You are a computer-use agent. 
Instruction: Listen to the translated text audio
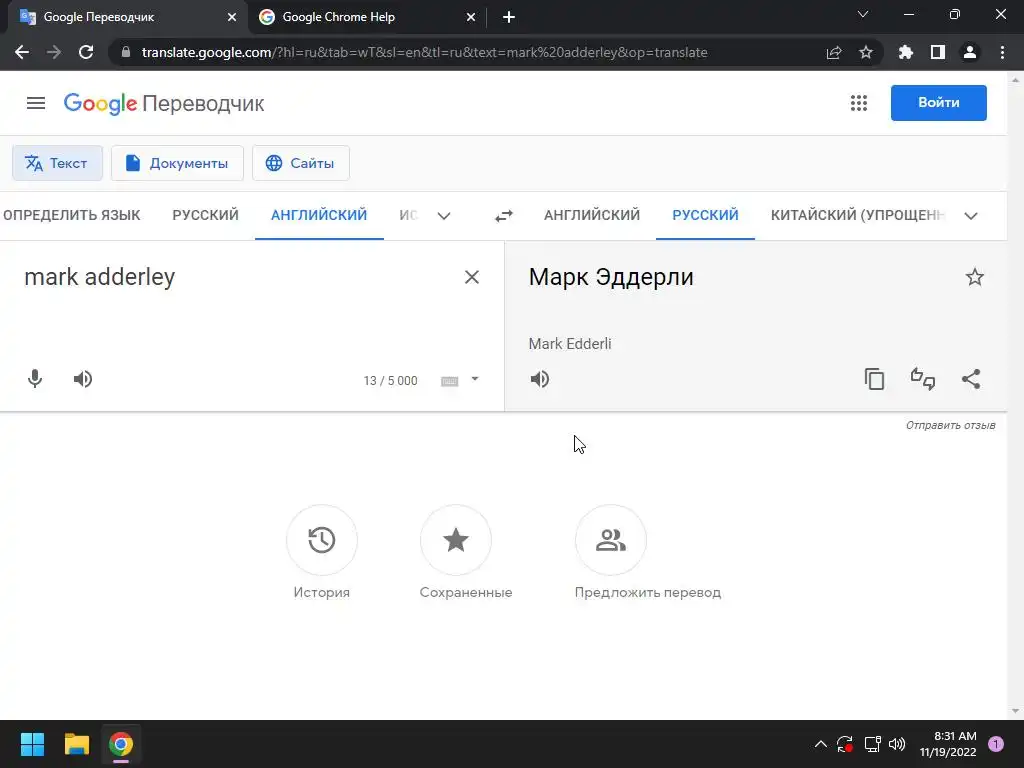540,379
